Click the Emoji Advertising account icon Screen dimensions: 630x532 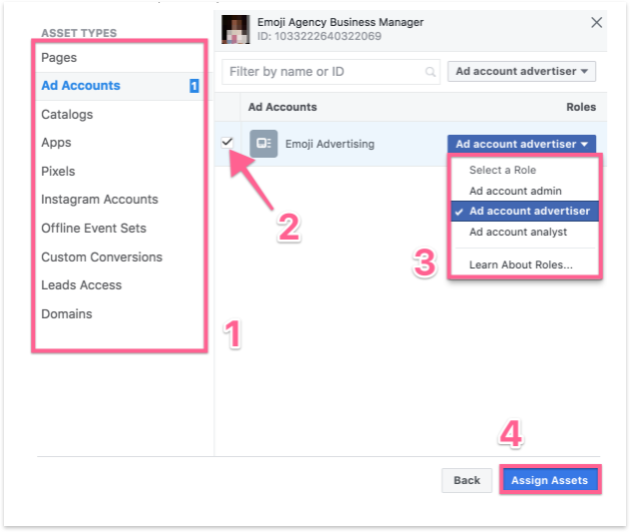(263, 144)
